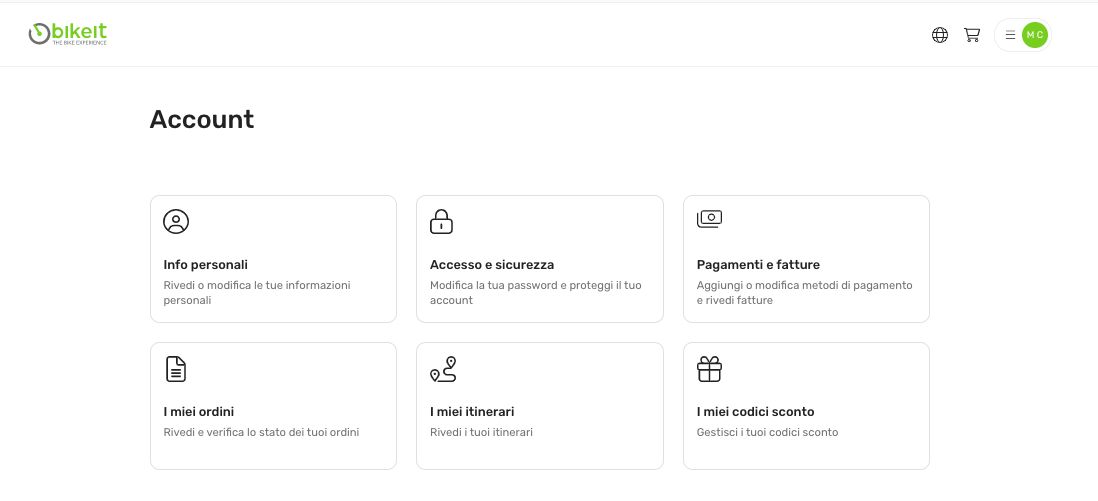This screenshot has height=501, width=1098.
Task: Open Info personali card title
Action: pyautogui.click(x=205, y=265)
